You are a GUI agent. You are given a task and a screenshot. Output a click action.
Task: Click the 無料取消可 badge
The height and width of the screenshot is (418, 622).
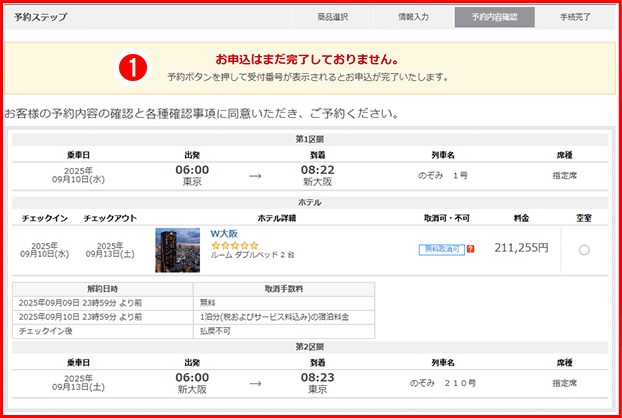(442, 249)
